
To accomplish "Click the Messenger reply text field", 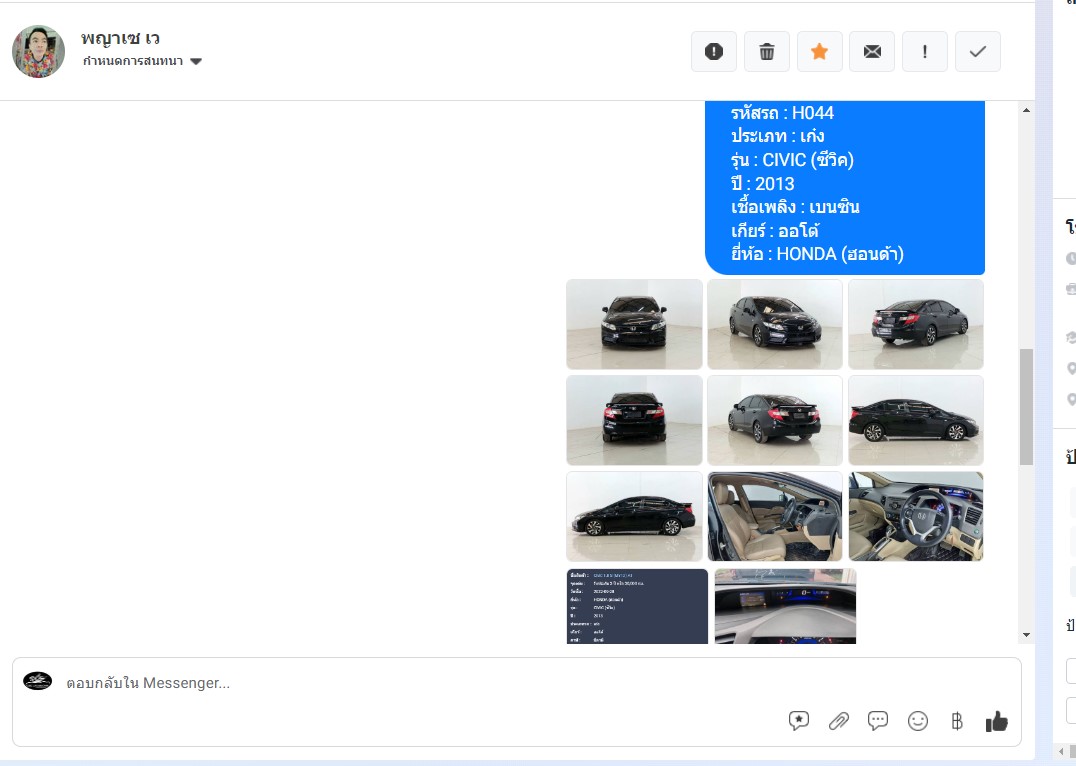I will coord(400,683).
